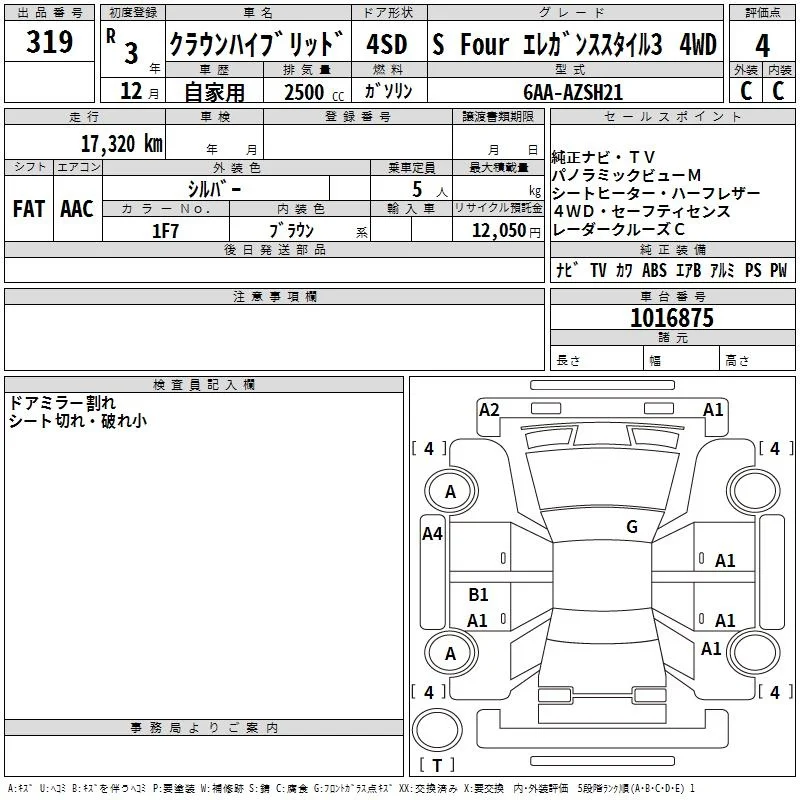Select displacement value 2500 cc
The image size is (800, 800).
point(314,92)
